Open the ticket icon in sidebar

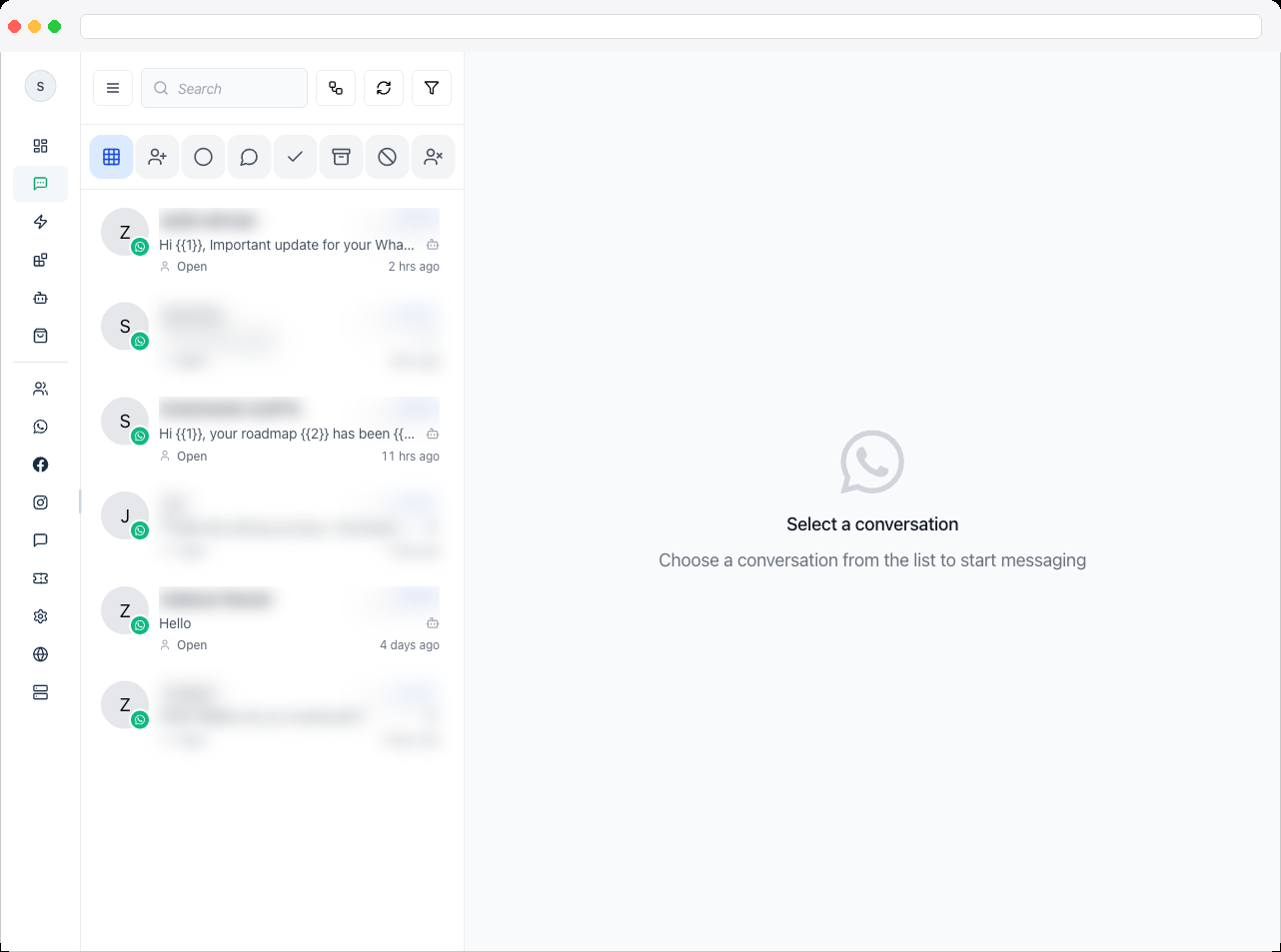click(x=40, y=578)
